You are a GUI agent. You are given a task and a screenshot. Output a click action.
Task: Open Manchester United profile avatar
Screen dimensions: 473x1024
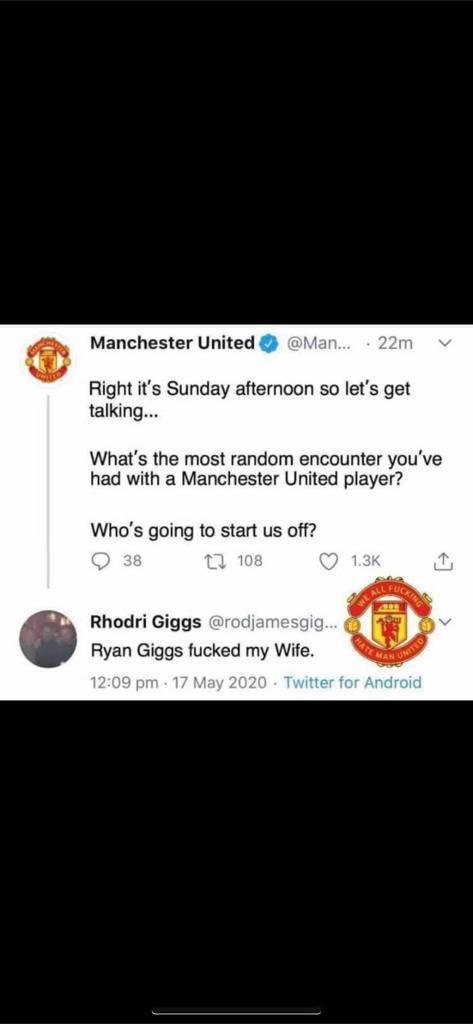point(46,360)
